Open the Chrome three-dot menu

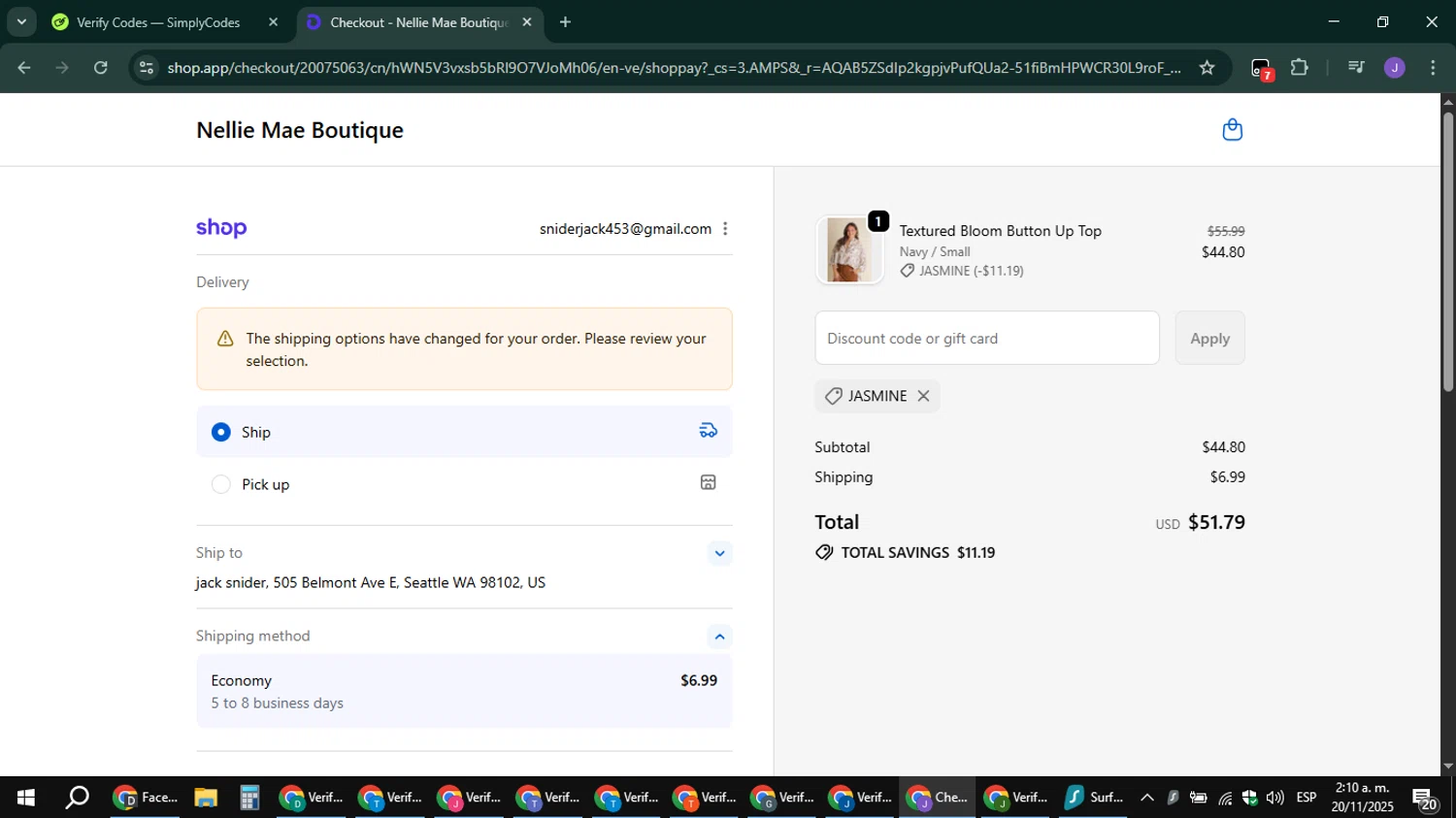pos(1433,68)
